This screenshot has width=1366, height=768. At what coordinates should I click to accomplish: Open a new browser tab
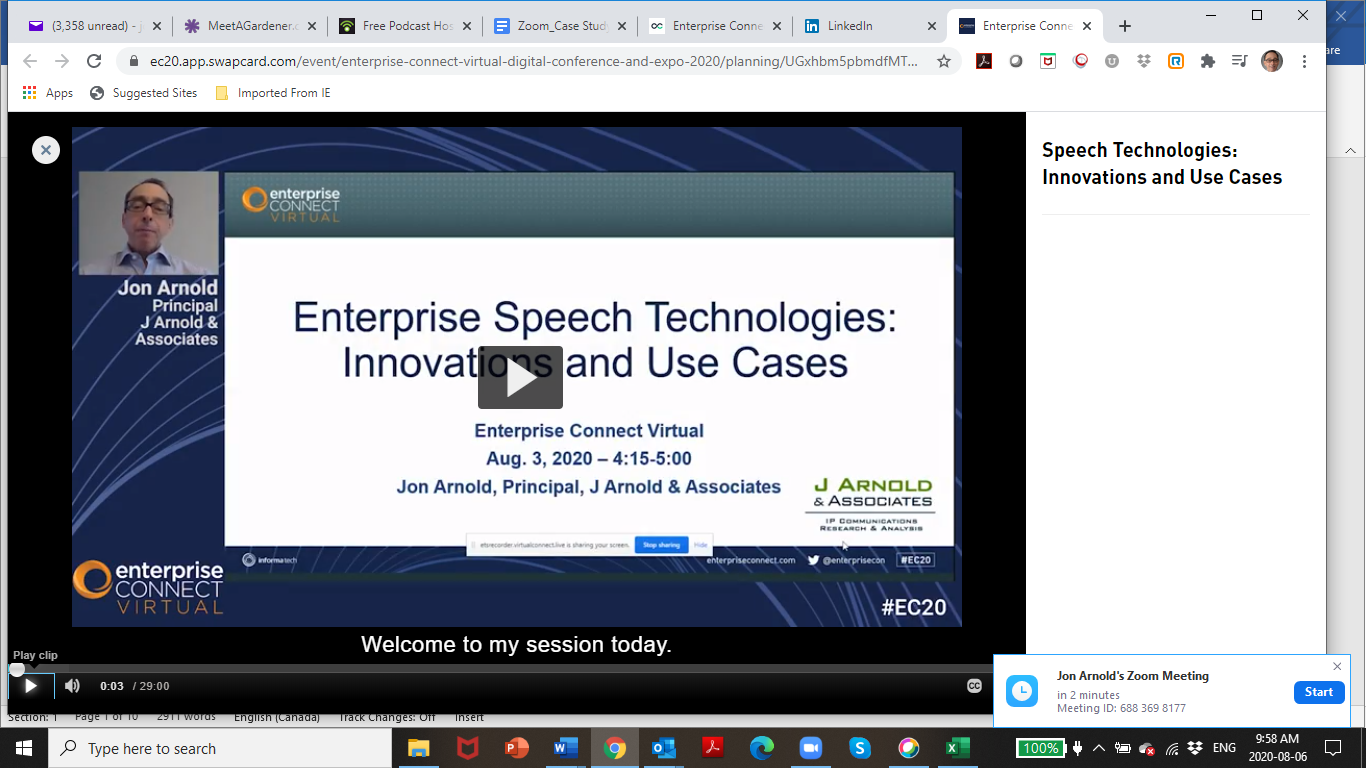coord(1125,26)
